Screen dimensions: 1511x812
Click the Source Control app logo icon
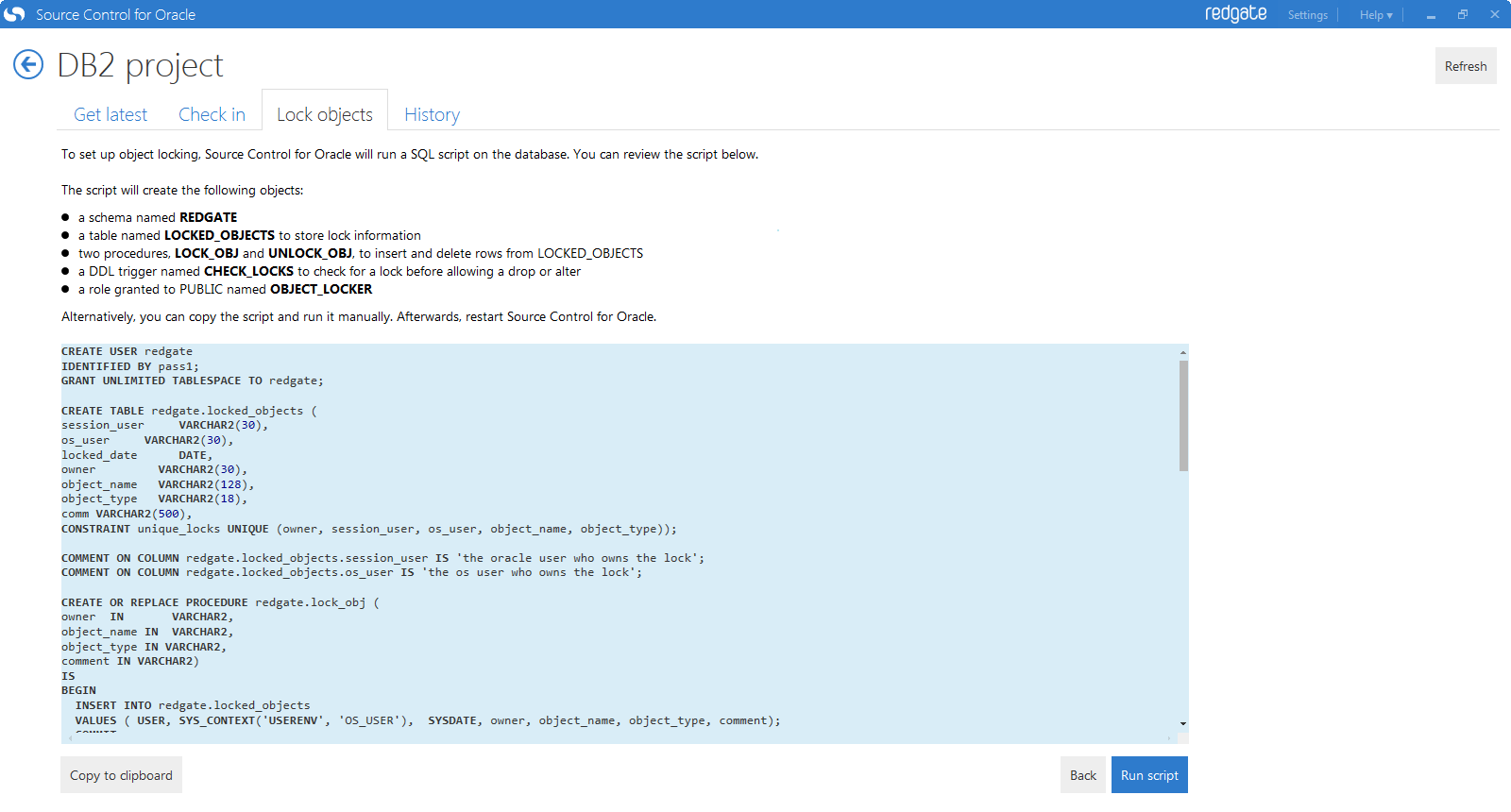[14, 14]
